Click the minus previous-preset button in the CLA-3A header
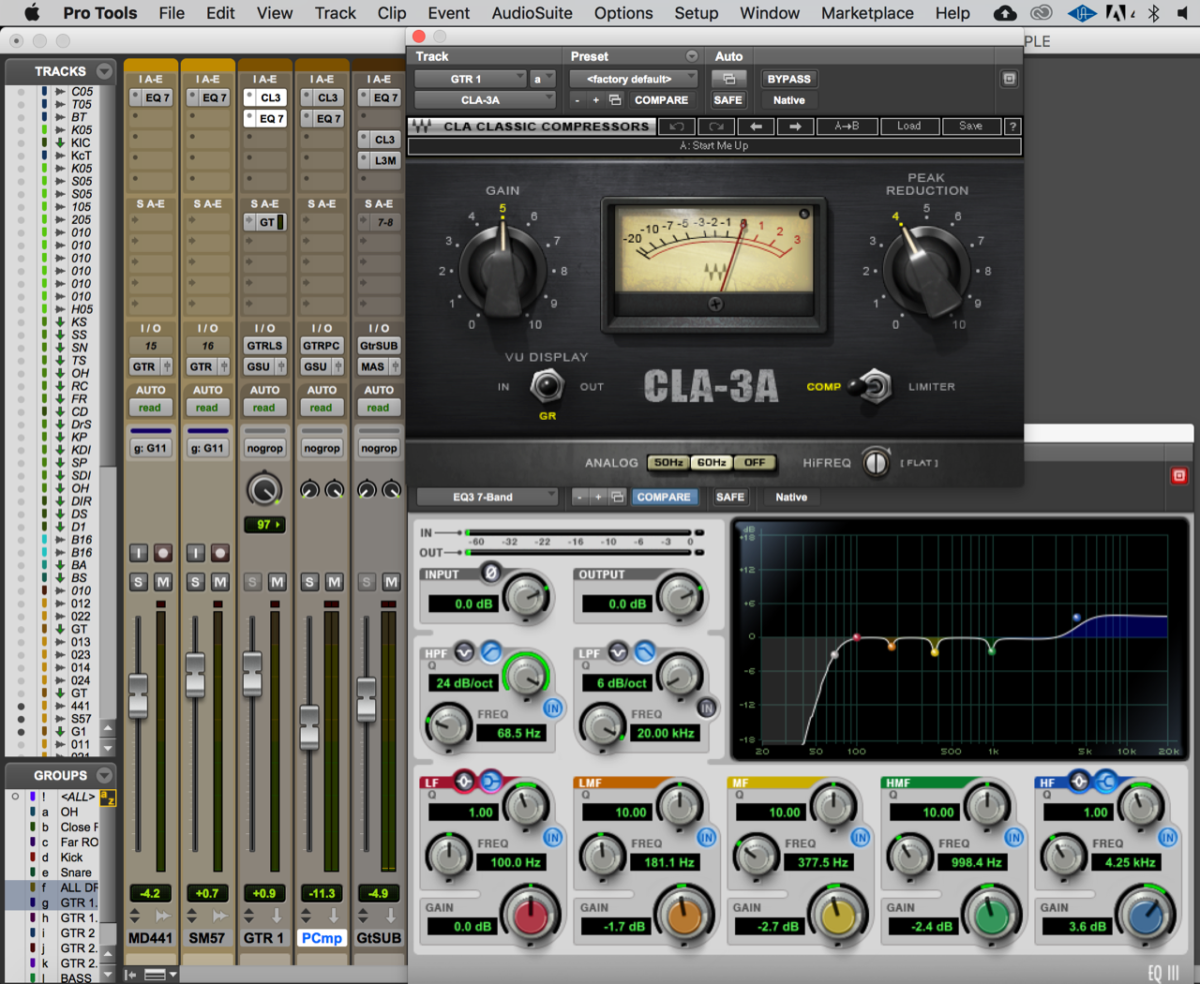 (577, 100)
